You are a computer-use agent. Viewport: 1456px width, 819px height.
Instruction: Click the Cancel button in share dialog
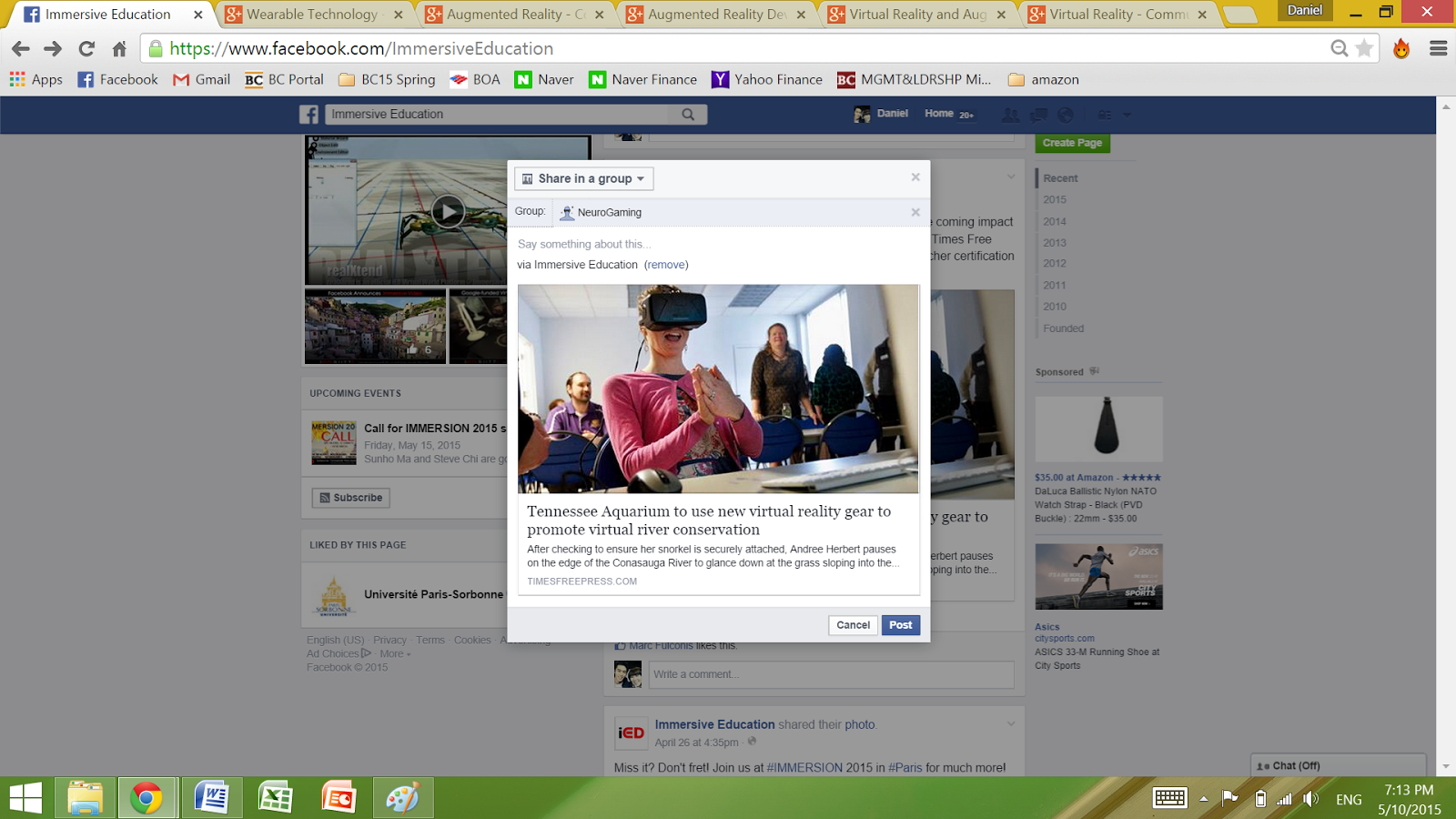click(x=854, y=625)
